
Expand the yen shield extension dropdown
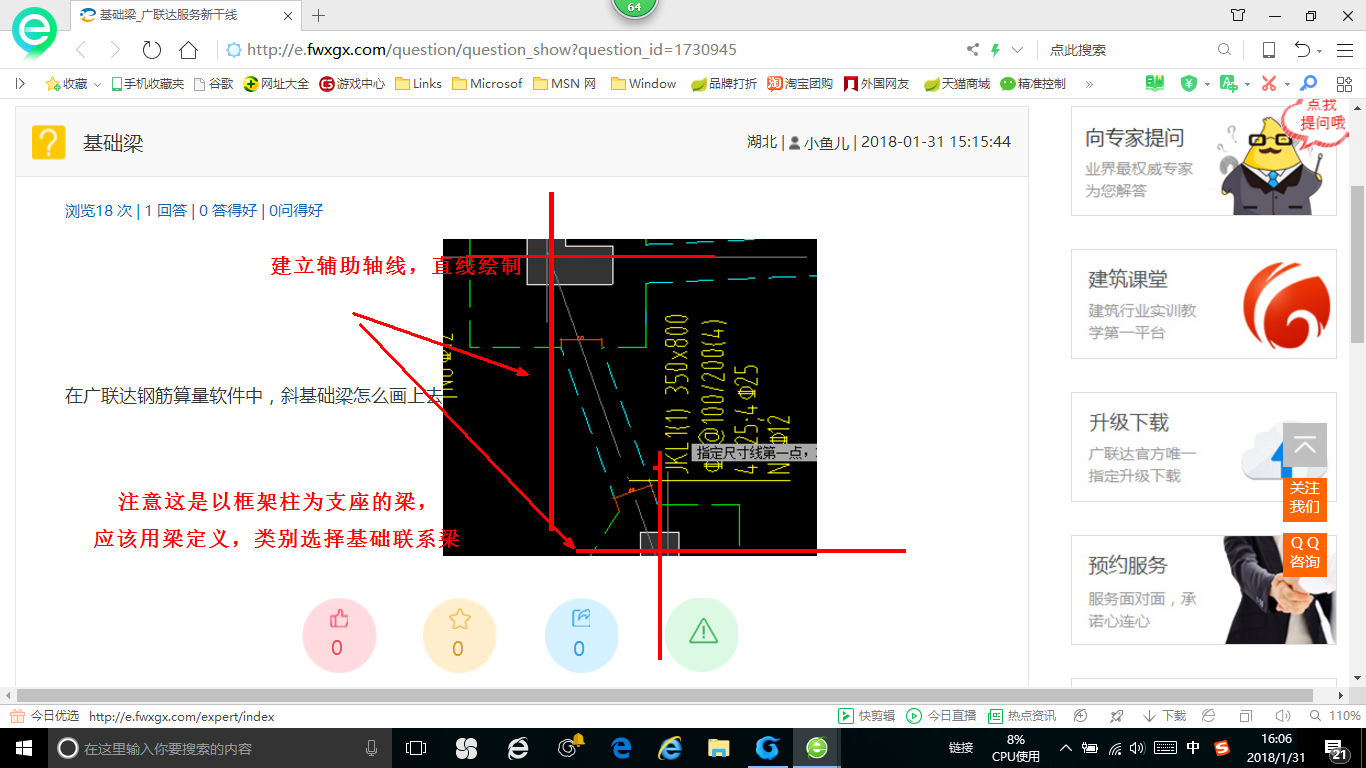click(x=1207, y=85)
